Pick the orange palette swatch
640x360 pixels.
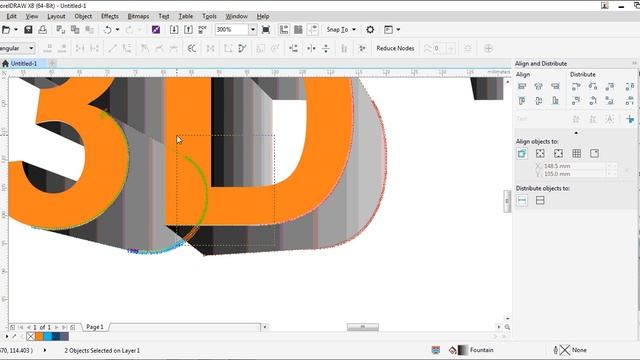point(39,336)
